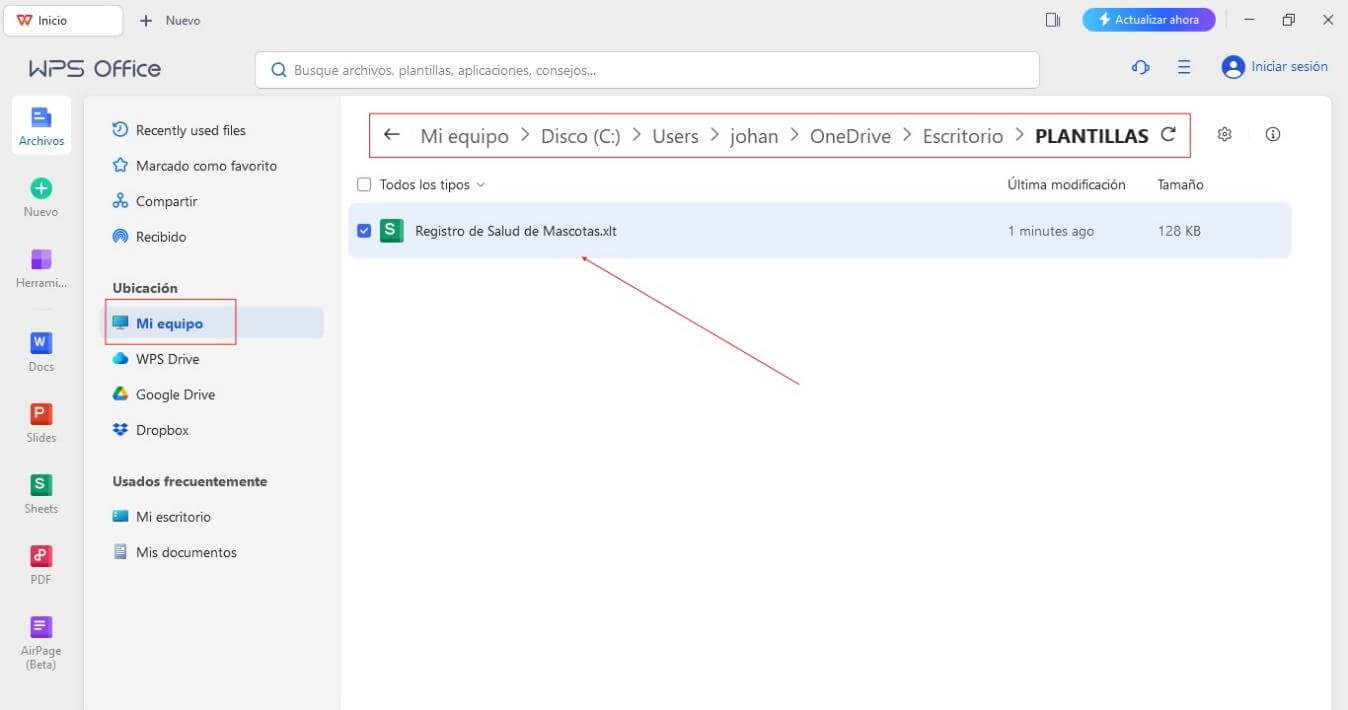Click the 128 KB file size value
The image size is (1348, 710).
point(1179,231)
